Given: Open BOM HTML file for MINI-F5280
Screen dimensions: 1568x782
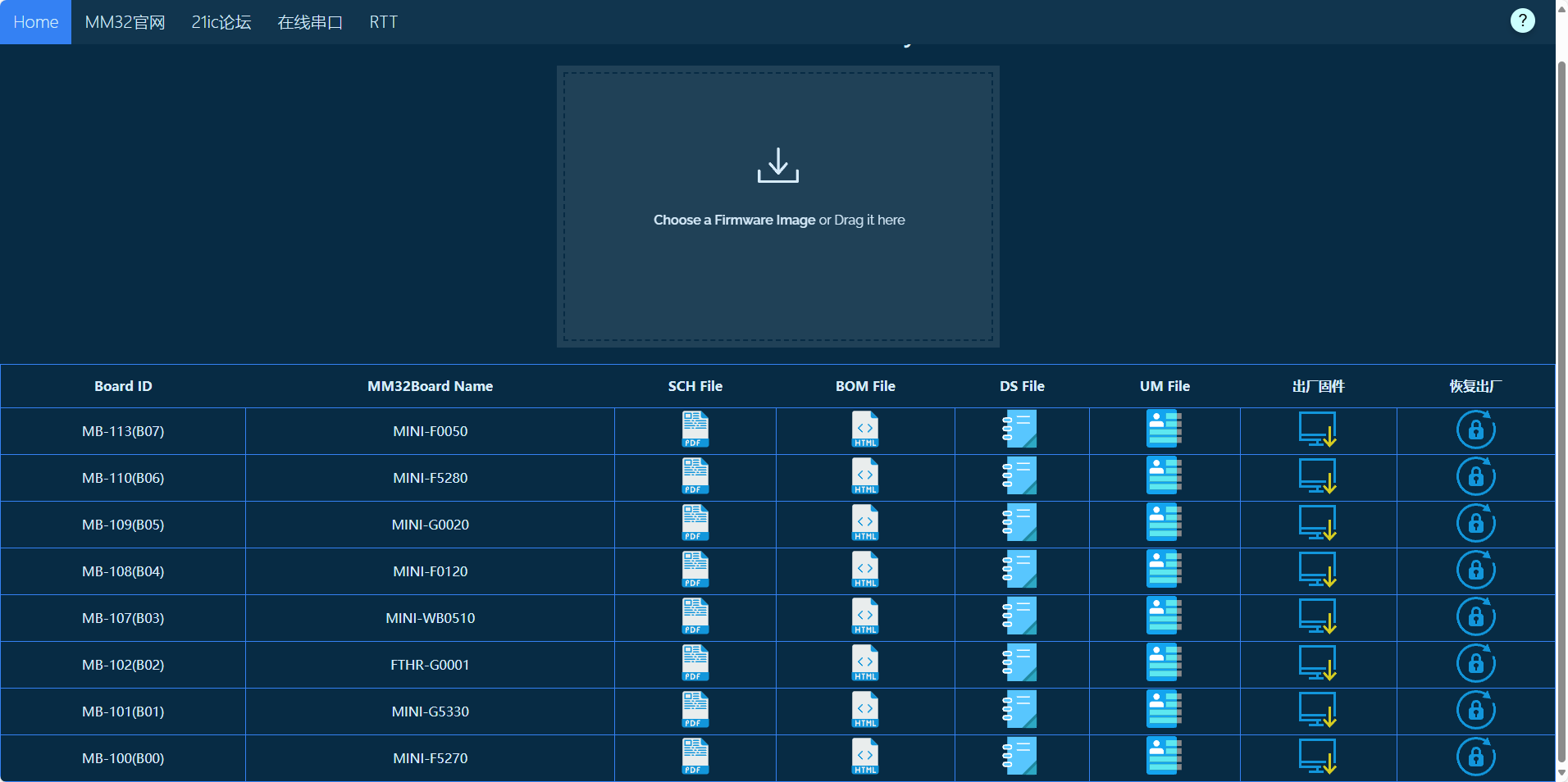Looking at the screenshot, I should point(864,476).
